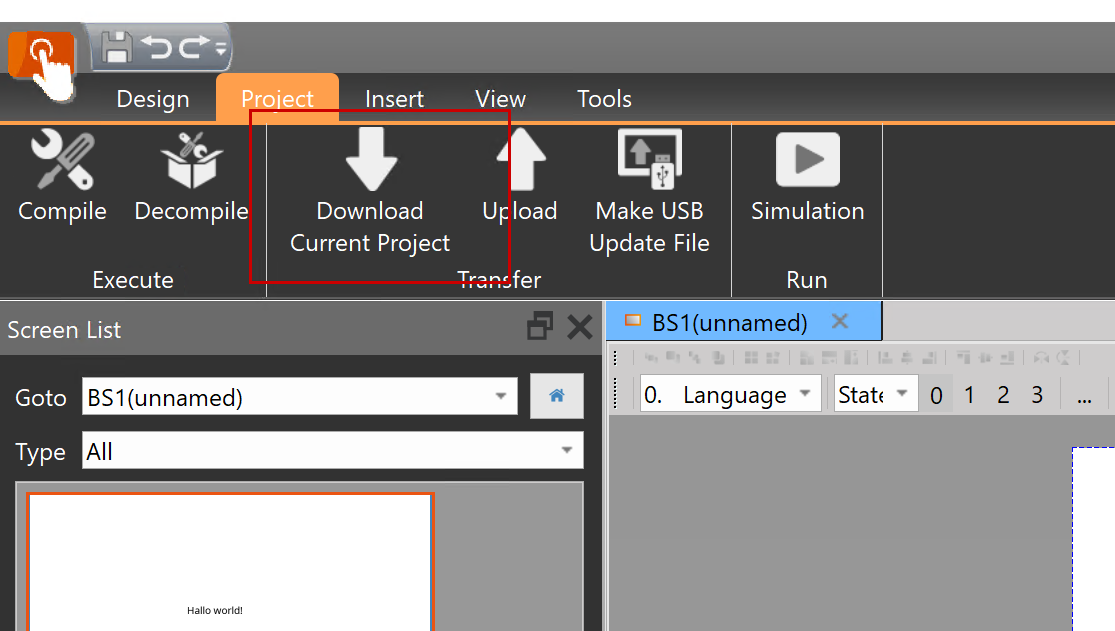This screenshot has height=631, width=1115.
Task: Select state 0 toggle button
Action: (936, 395)
